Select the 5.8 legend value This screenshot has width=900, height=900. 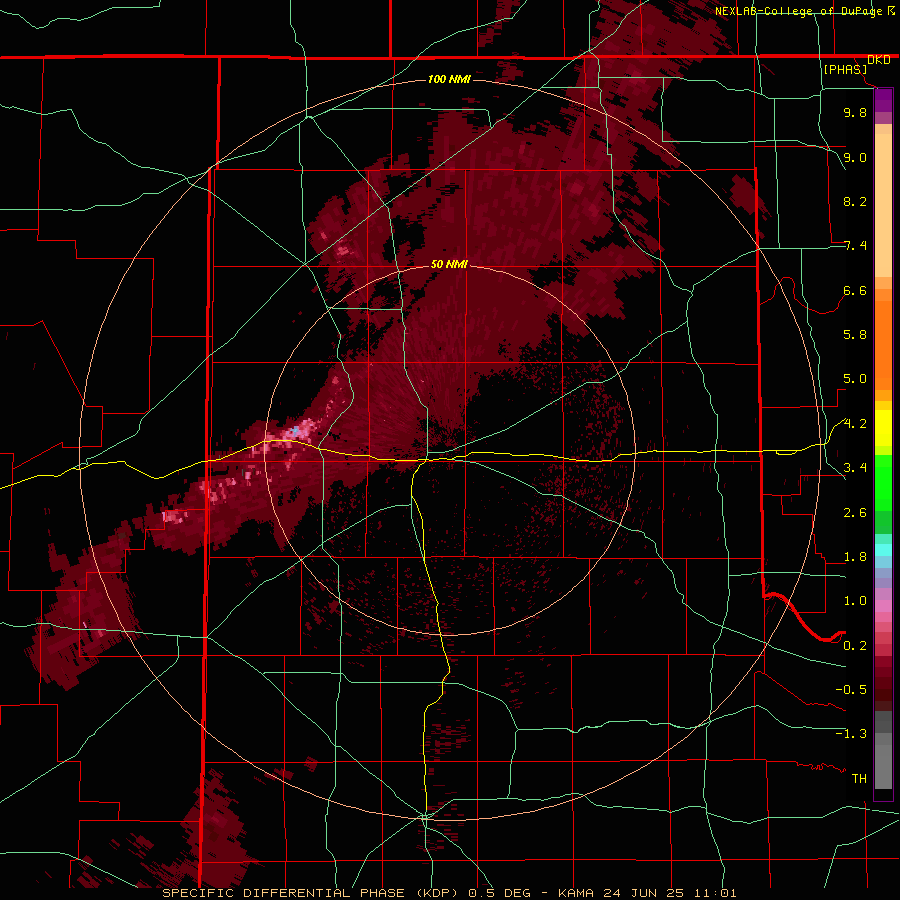[x=855, y=335]
